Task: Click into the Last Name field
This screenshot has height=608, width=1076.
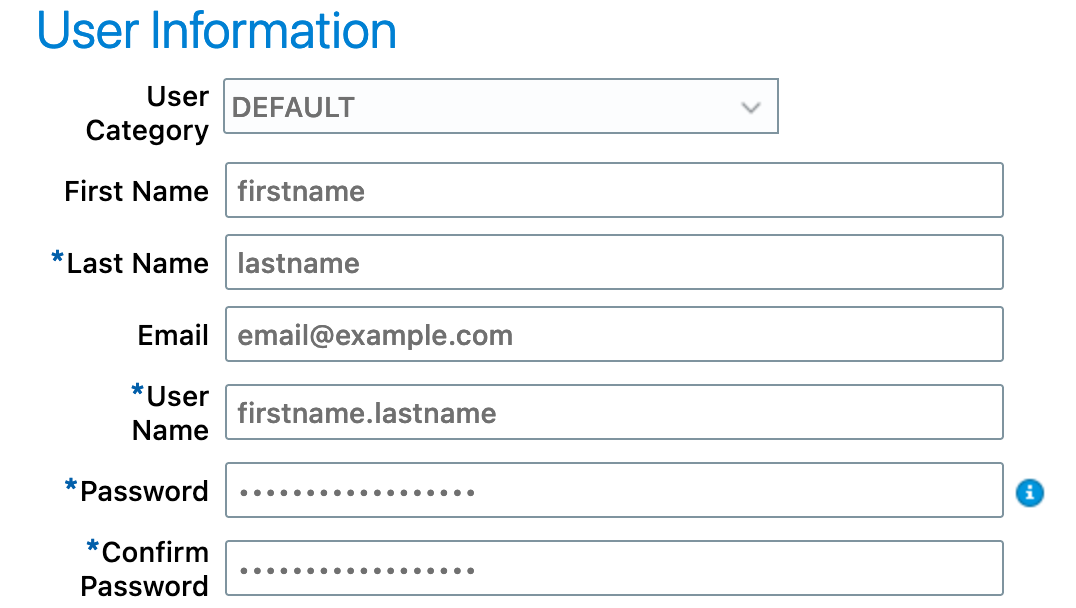Action: (614, 262)
